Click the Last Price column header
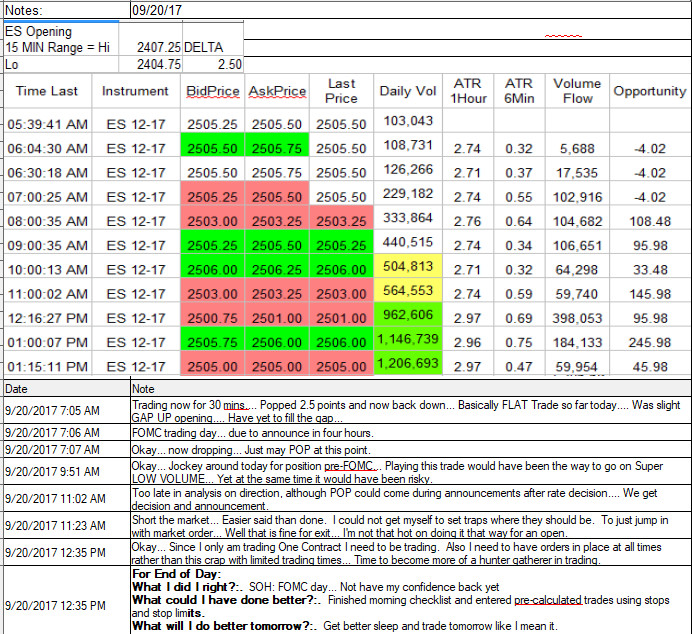The height and width of the screenshot is (634, 692). click(x=341, y=91)
